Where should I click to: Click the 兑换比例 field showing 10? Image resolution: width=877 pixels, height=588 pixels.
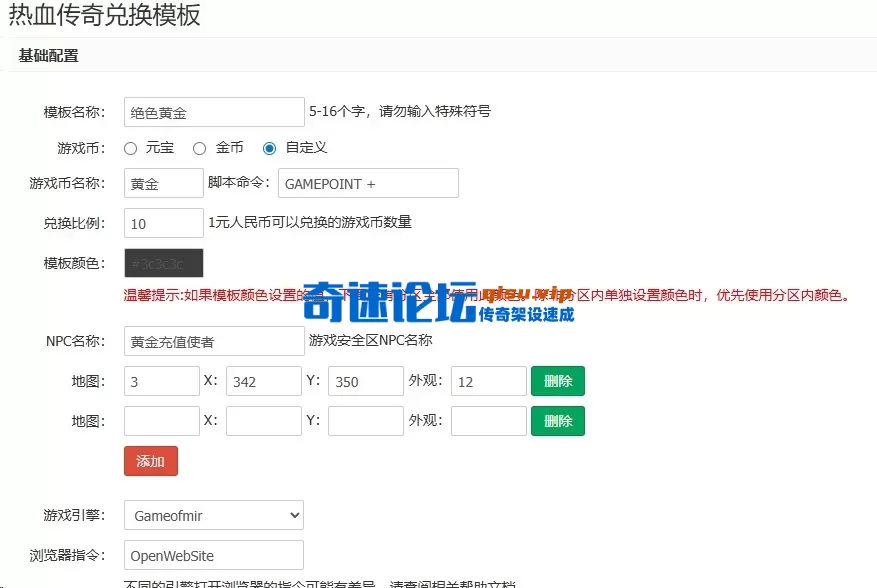tap(163, 223)
